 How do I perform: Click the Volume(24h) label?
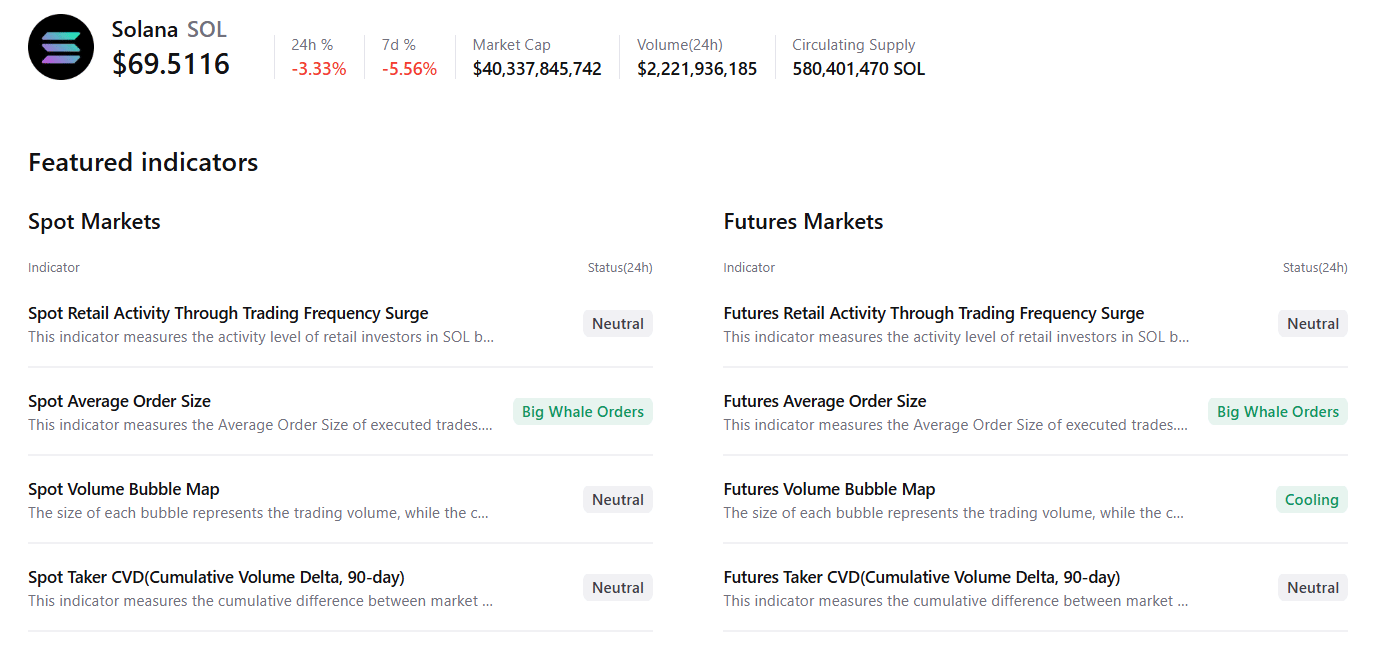click(680, 45)
